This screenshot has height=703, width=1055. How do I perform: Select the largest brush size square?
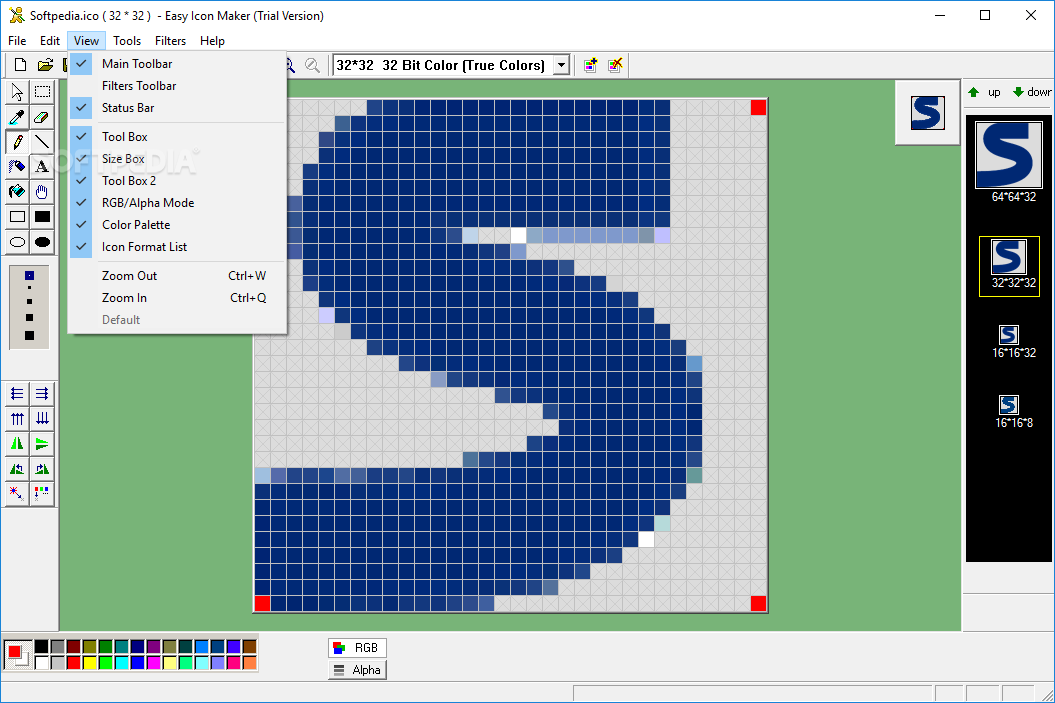click(30, 336)
